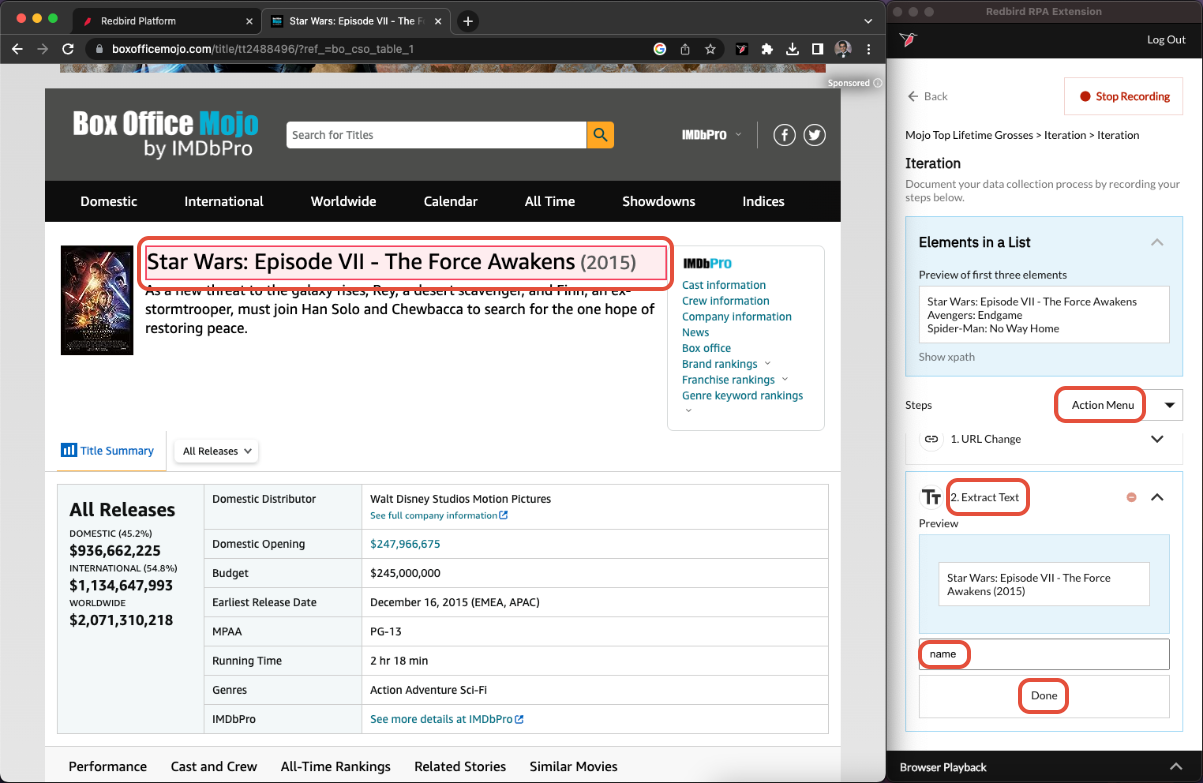The height and width of the screenshot is (783, 1203).
Task: Close the Star Wars Episode VII tab
Action: (x=440, y=21)
